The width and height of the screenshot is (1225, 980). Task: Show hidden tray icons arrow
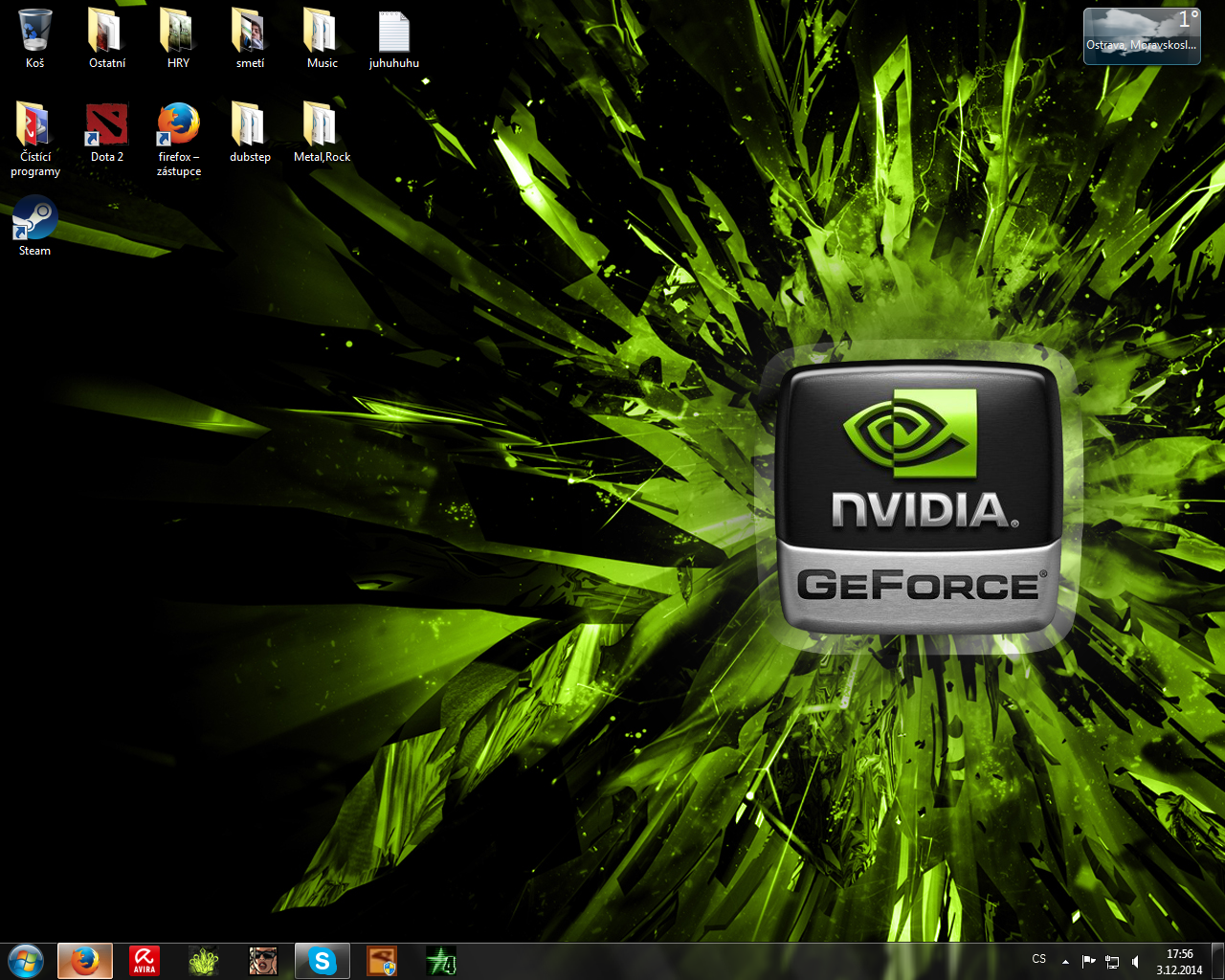[x=1065, y=962]
